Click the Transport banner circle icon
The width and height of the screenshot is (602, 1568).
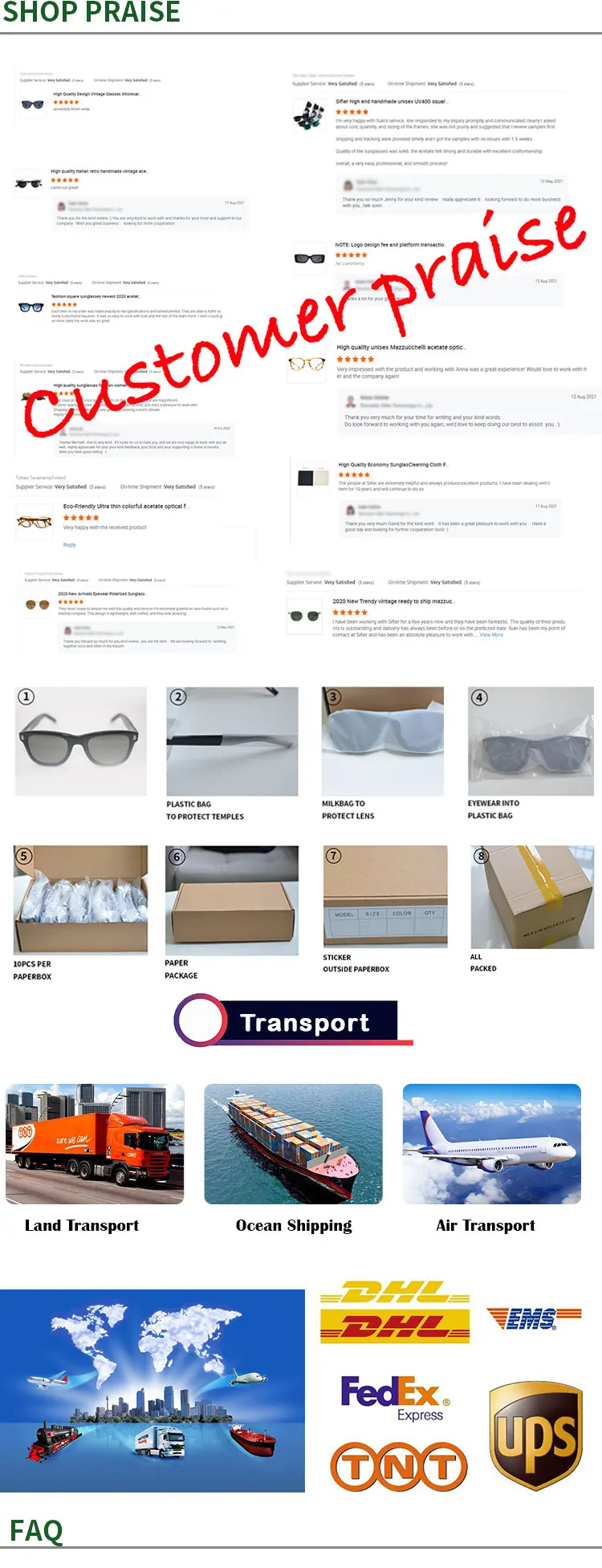coord(200,1020)
